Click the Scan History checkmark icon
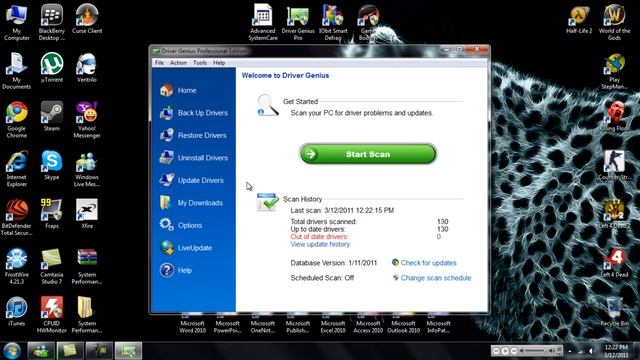640x360 pixels. pos(267,202)
